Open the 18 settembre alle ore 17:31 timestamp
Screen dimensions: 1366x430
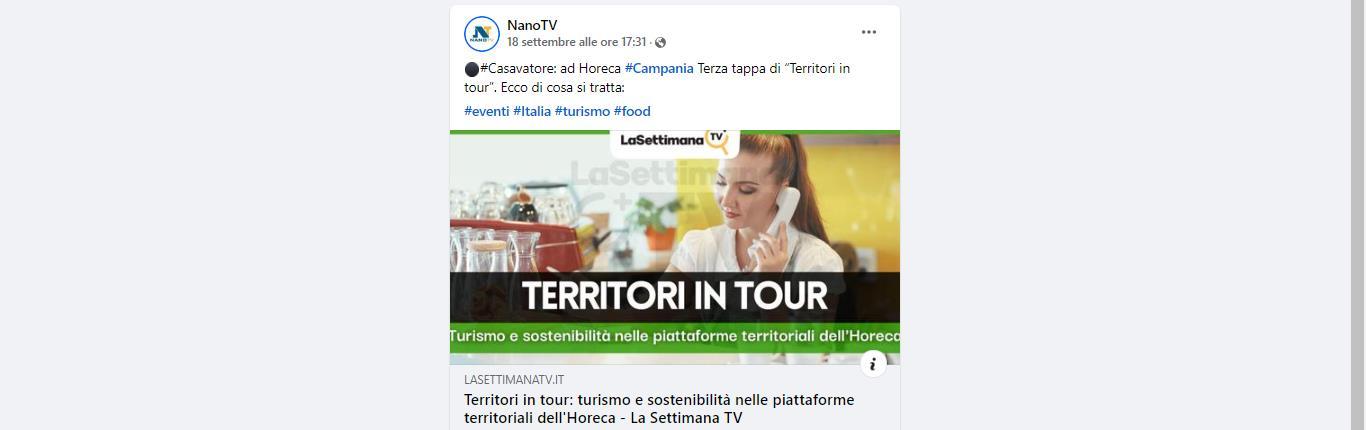pos(576,42)
